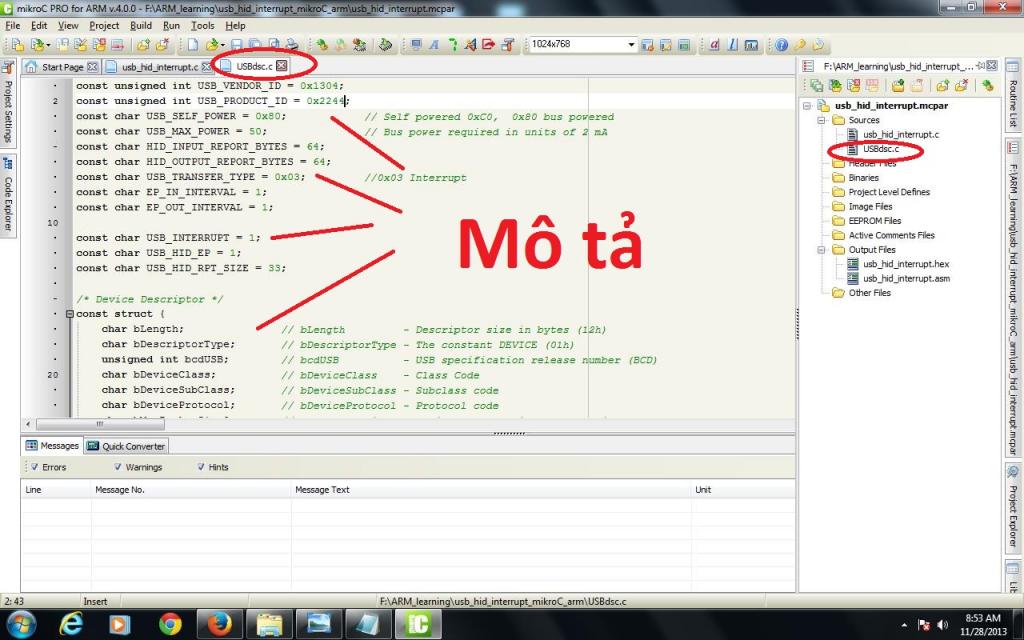This screenshot has height=640, width=1024.
Task: Switch to the Quick Converter tab
Action: tap(127, 446)
